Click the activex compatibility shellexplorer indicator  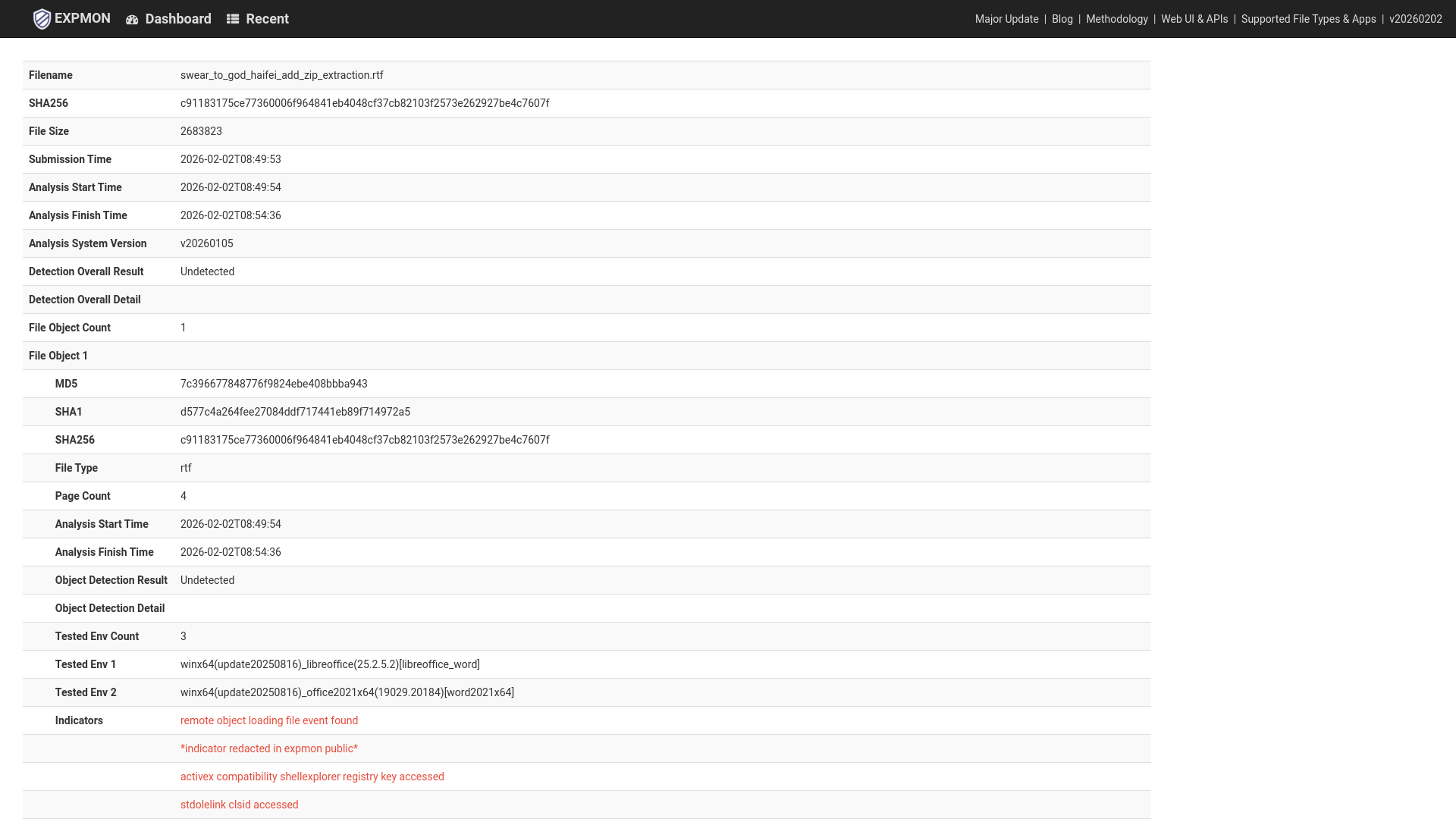pyautogui.click(x=312, y=776)
